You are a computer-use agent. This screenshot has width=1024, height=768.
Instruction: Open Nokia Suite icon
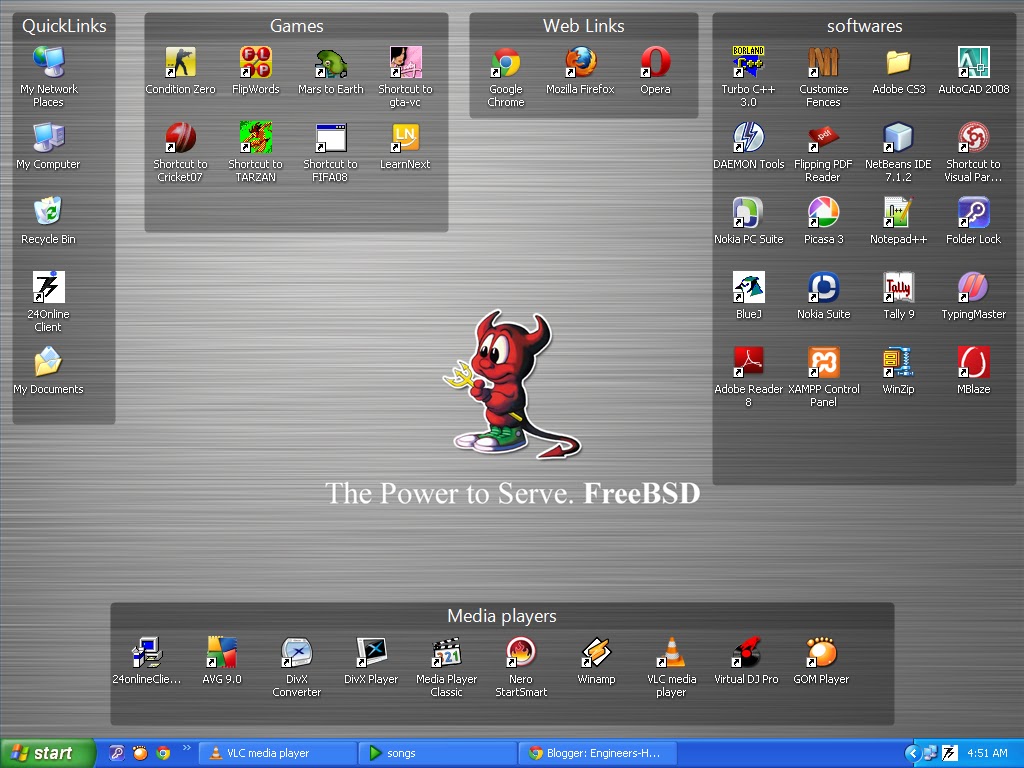click(x=824, y=296)
